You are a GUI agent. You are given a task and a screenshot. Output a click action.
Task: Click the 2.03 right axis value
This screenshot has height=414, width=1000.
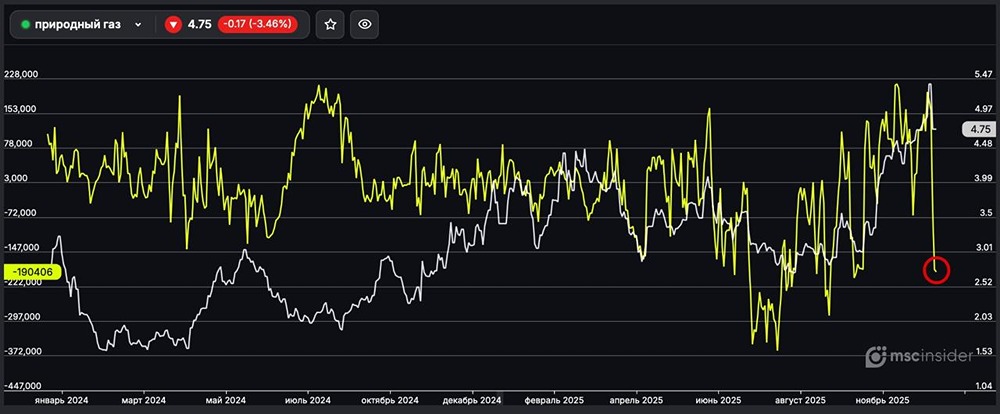point(984,317)
